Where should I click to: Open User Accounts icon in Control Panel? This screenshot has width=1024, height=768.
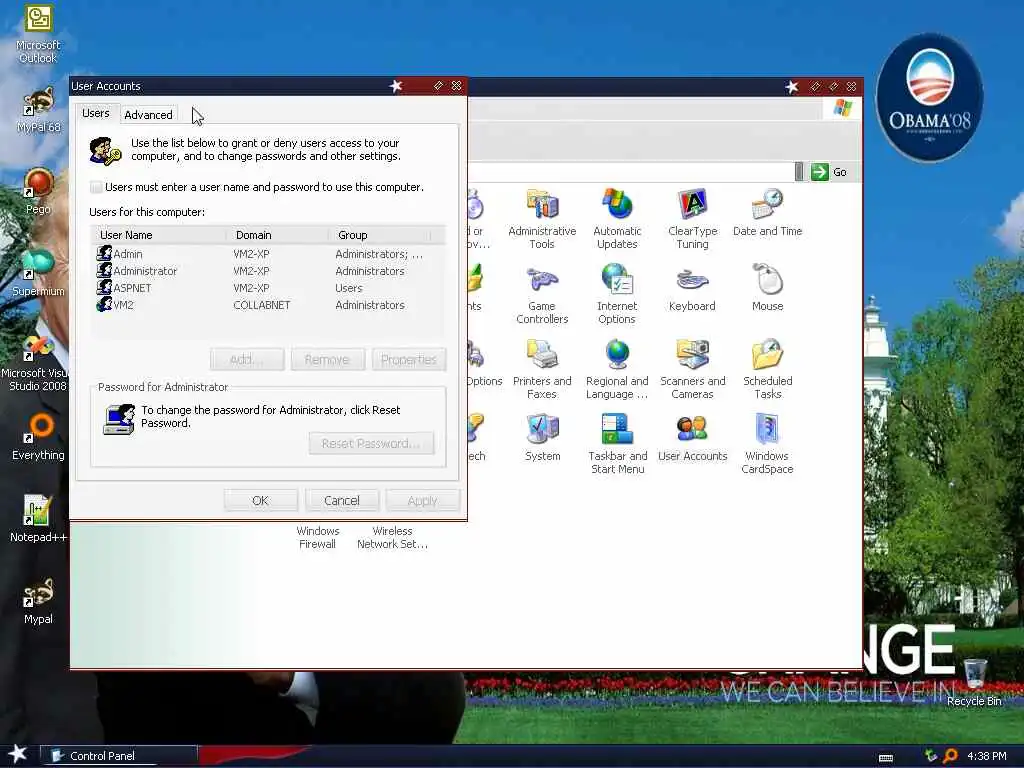692,438
